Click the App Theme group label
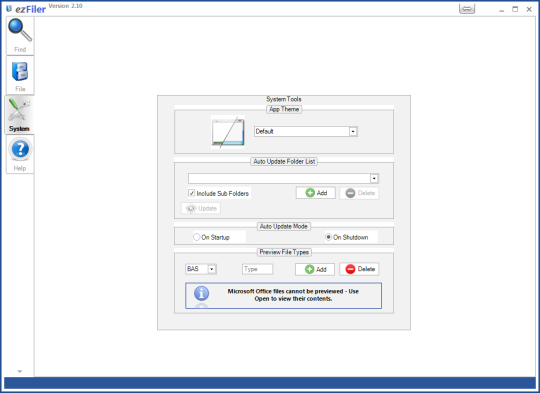The height and width of the screenshot is (393, 540). pyautogui.click(x=284, y=109)
